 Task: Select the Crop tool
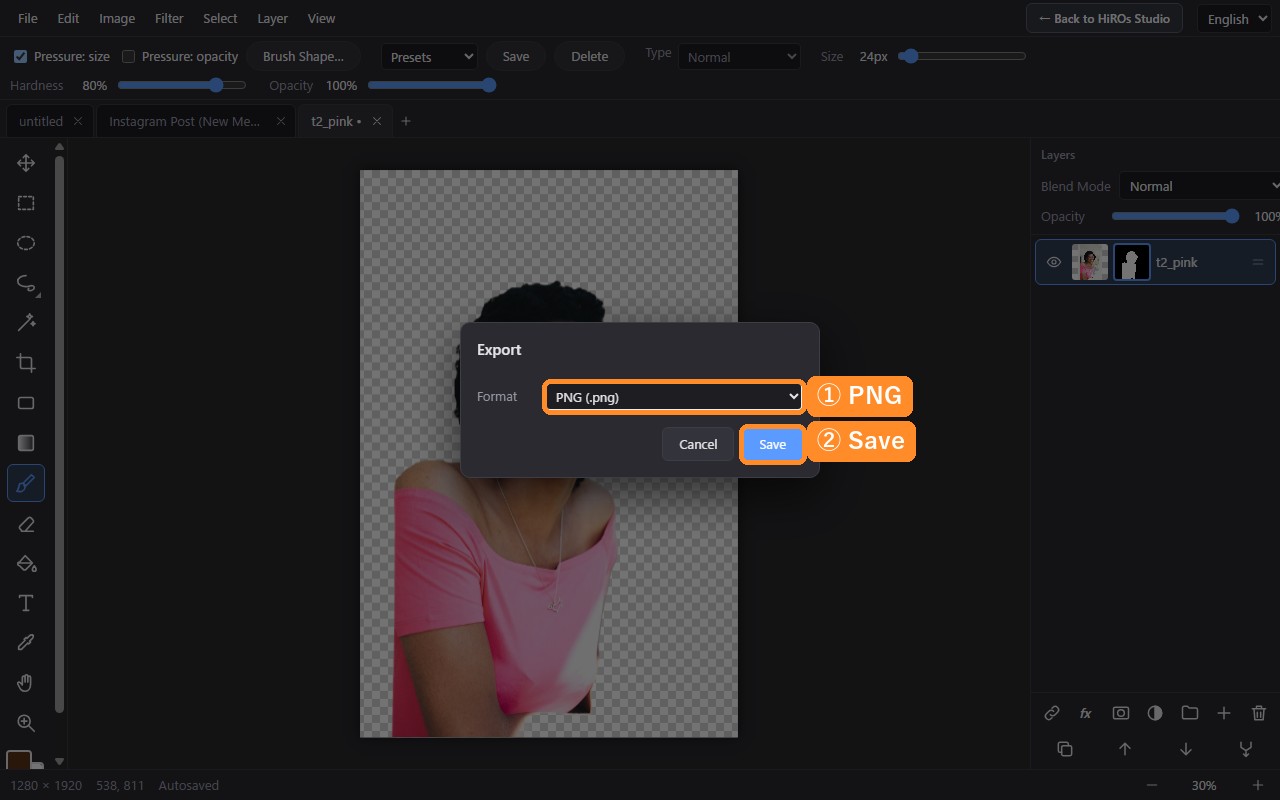click(26, 363)
